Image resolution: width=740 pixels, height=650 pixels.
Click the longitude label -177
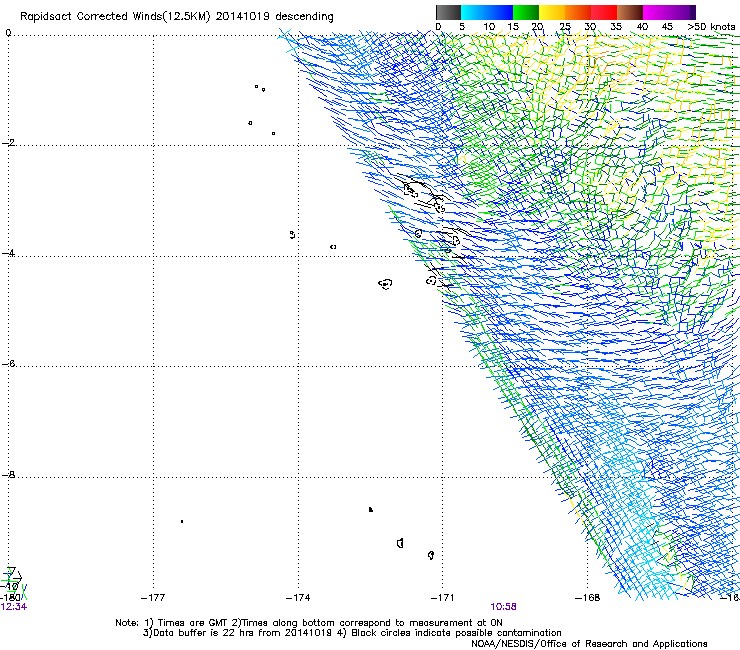point(153,598)
